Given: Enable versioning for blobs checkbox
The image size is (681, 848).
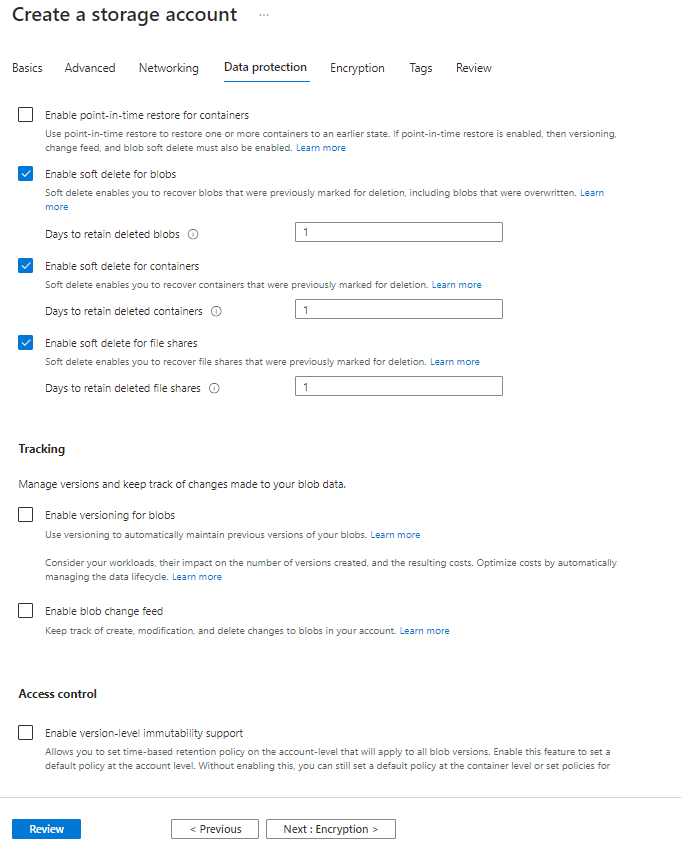Looking at the screenshot, I should pyautogui.click(x=26, y=515).
